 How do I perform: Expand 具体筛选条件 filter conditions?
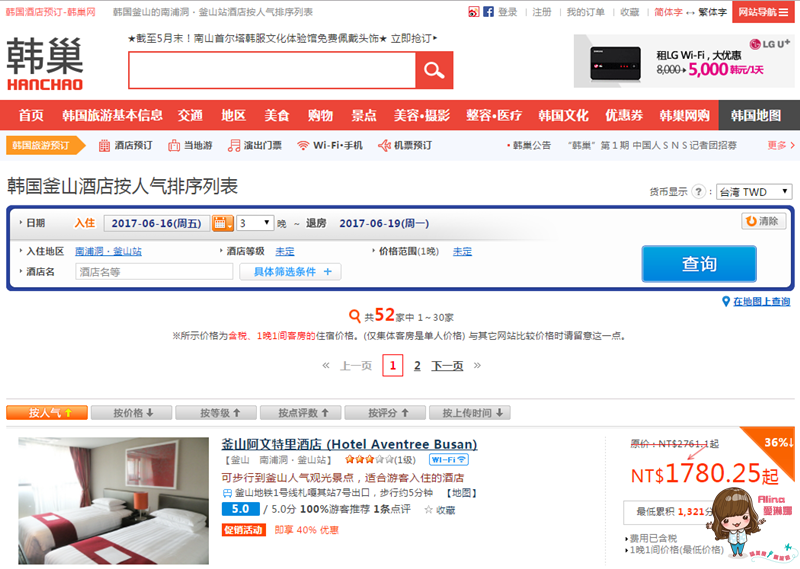point(290,271)
